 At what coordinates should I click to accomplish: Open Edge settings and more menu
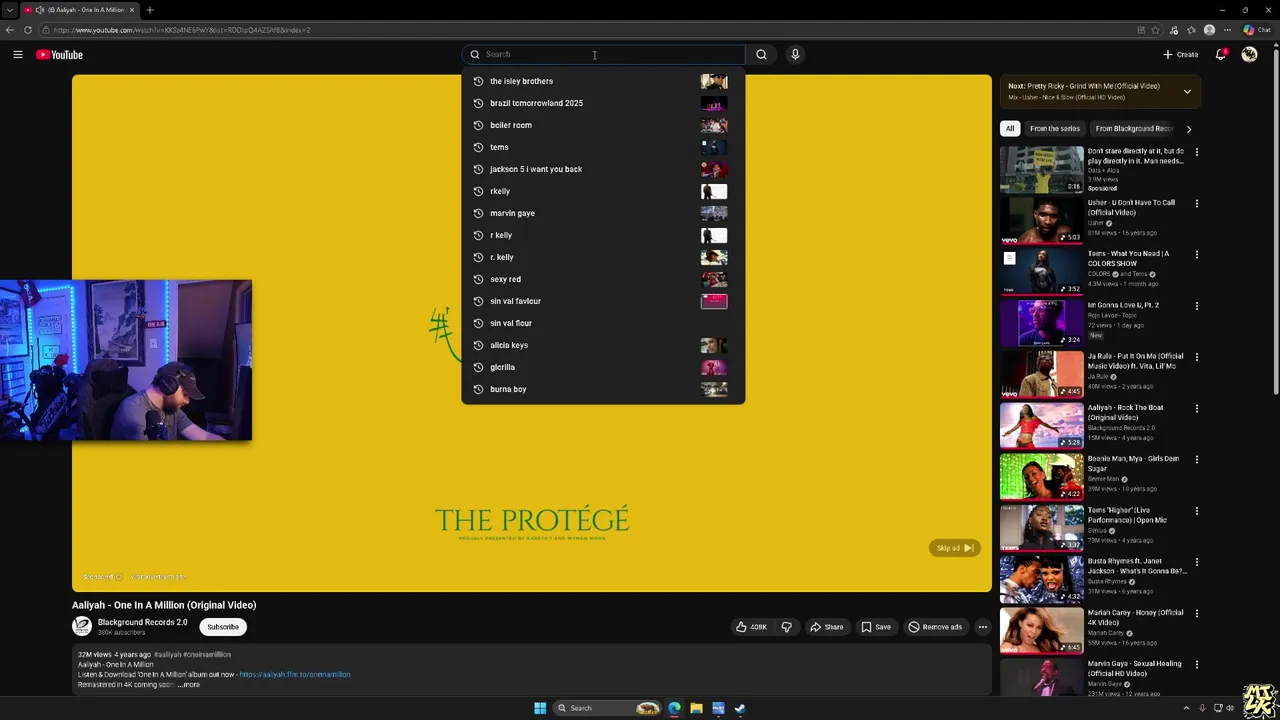point(1228,30)
